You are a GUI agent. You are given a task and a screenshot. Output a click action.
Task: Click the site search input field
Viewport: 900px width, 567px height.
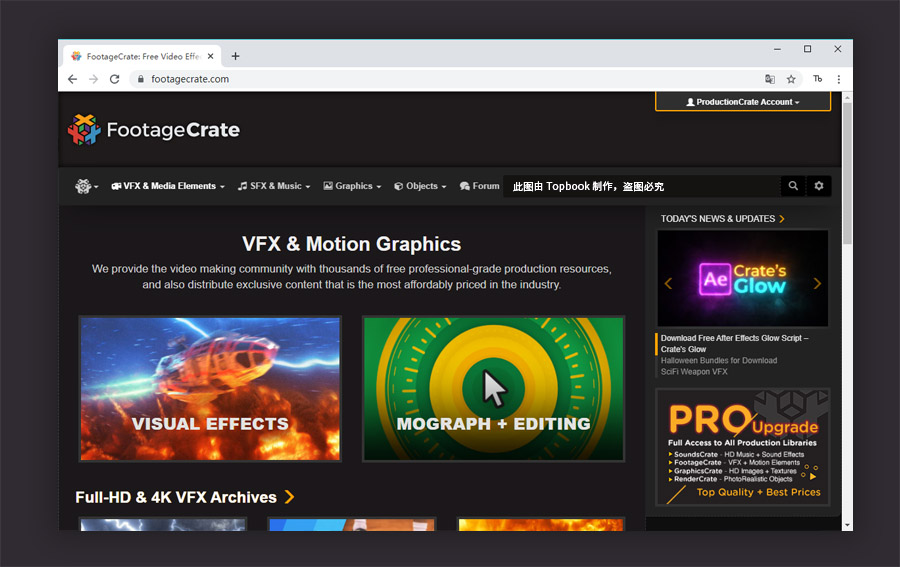[x=641, y=186]
